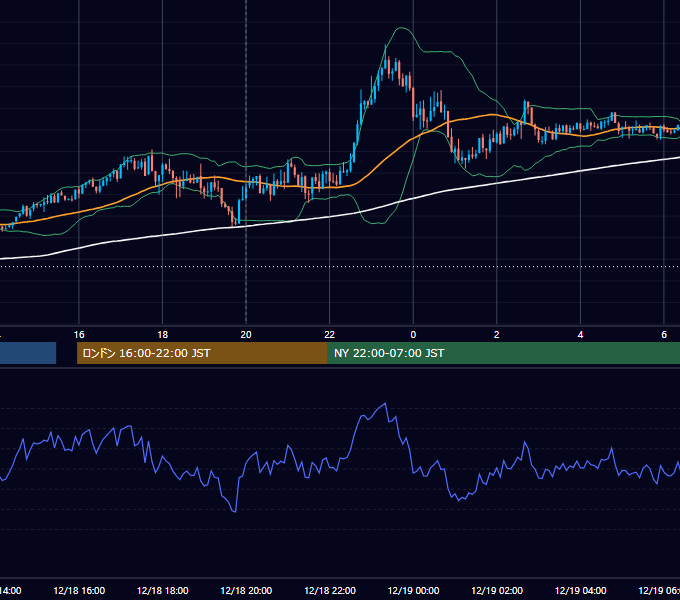Click hour label 20 under price chart
Image resolution: width=680 pixels, height=600 pixels.
click(246, 335)
